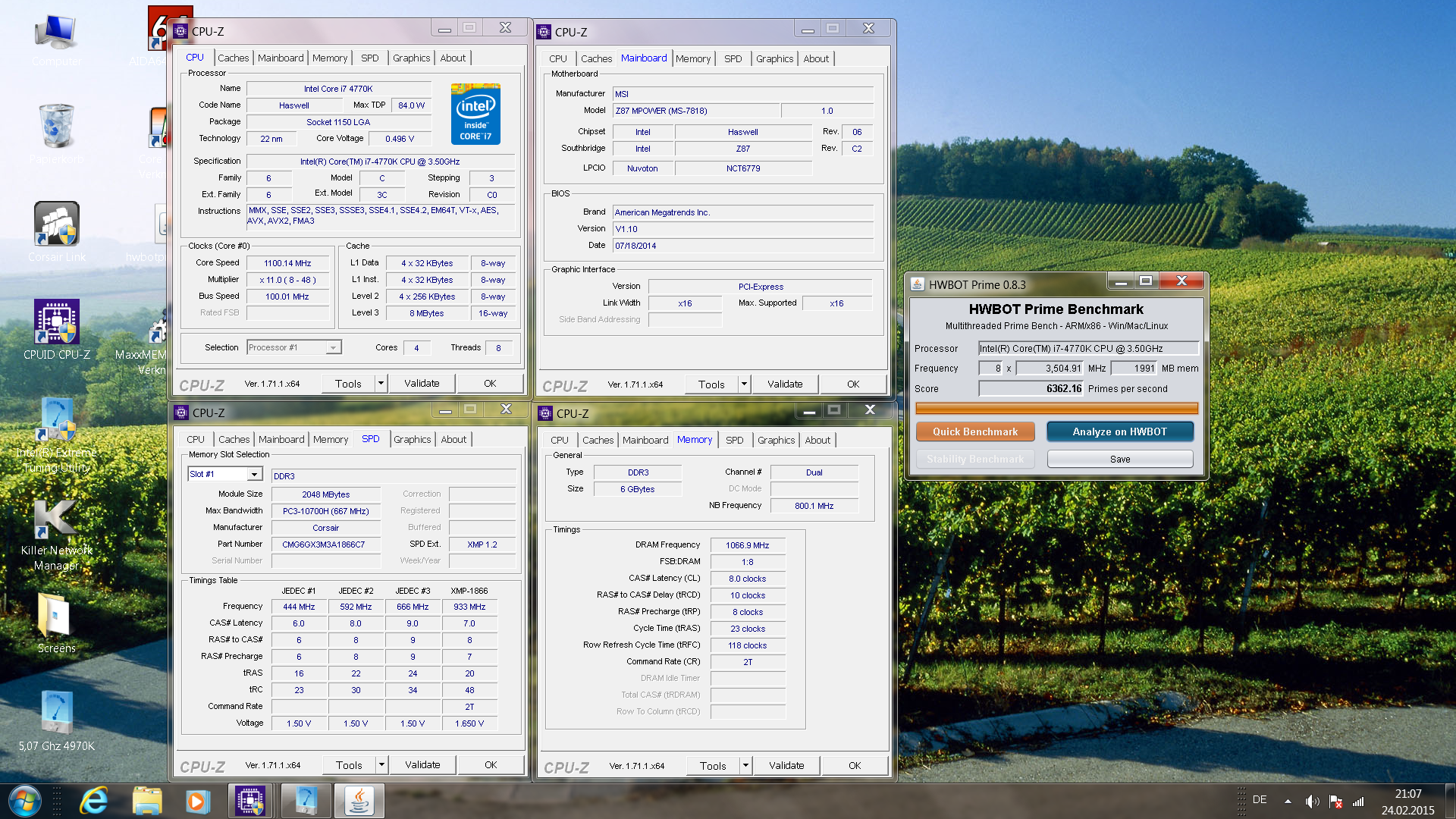
Task: Open the Tools dropdown arrow in Mainboard window
Action: coord(744,384)
